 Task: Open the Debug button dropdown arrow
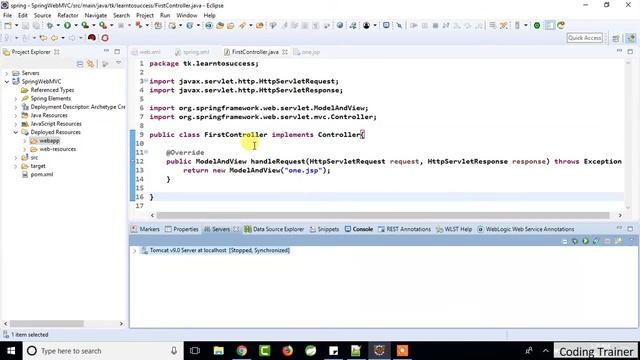[x=58, y=25]
